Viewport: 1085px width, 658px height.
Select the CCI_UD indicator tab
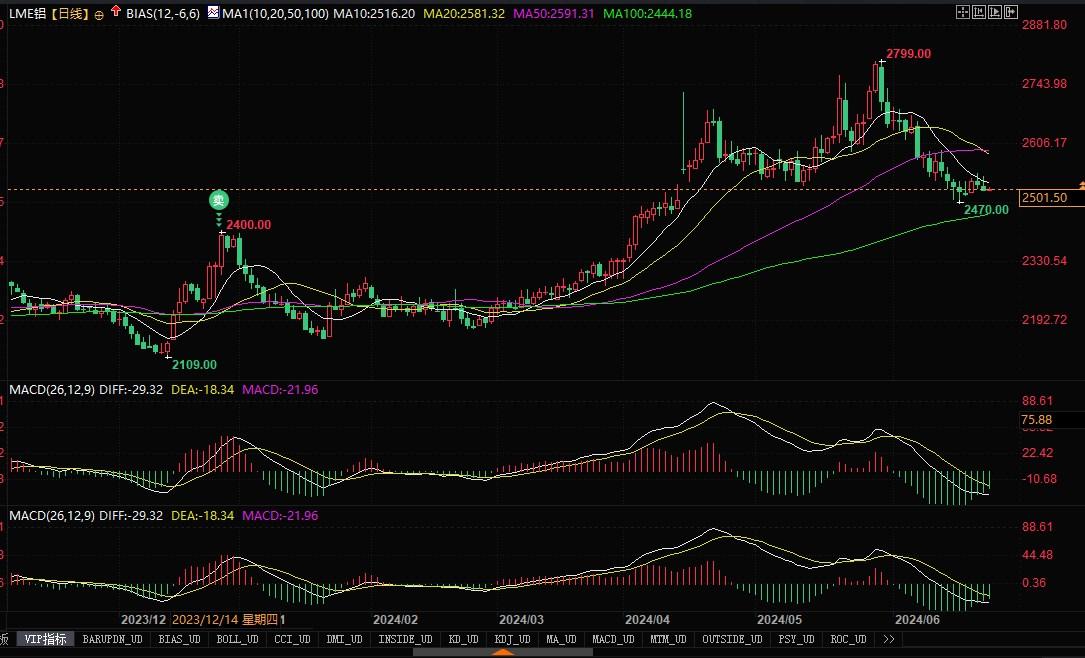pyautogui.click(x=292, y=639)
